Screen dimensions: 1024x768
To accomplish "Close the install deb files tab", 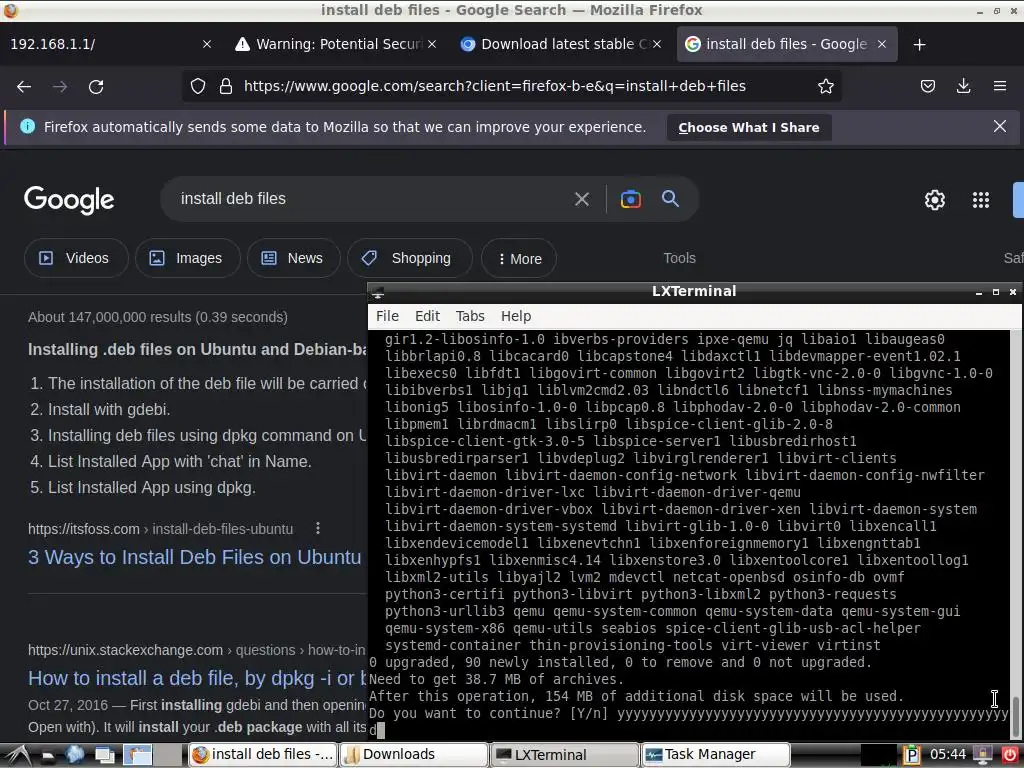I will 882,44.
